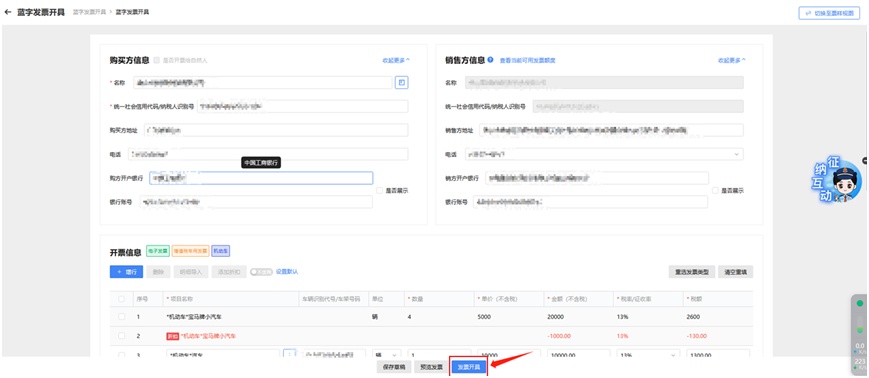This screenshot has width=869, height=378.
Task: Click 重选发票类型 button
Action: [692, 272]
